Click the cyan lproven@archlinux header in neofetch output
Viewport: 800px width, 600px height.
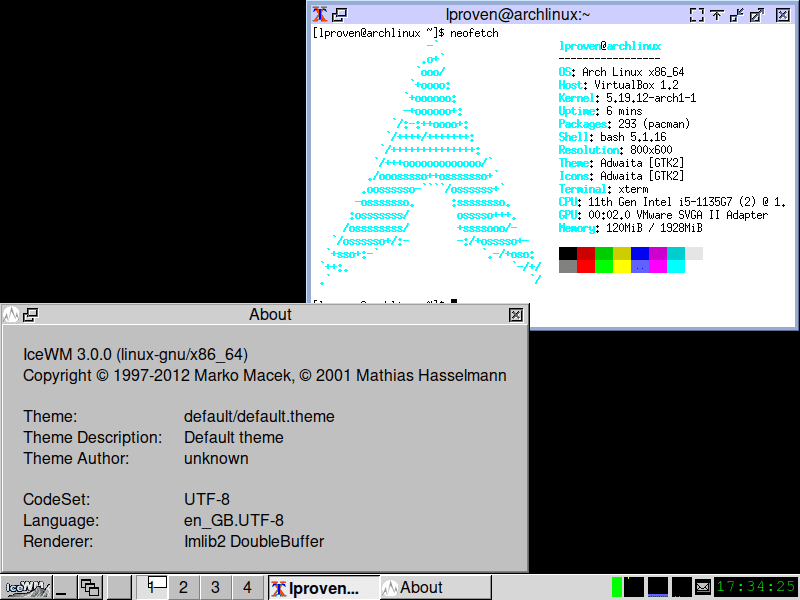point(610,46)
